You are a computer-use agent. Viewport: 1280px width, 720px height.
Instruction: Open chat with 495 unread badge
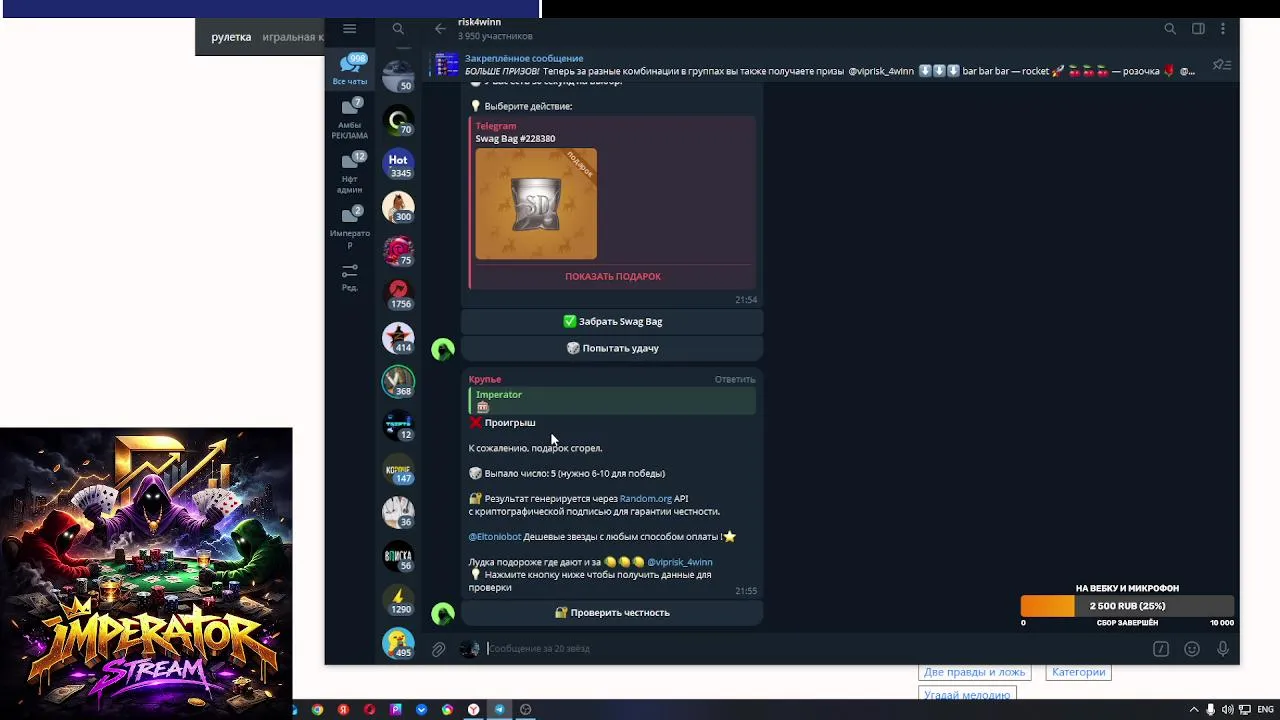(x=398, y=643)
